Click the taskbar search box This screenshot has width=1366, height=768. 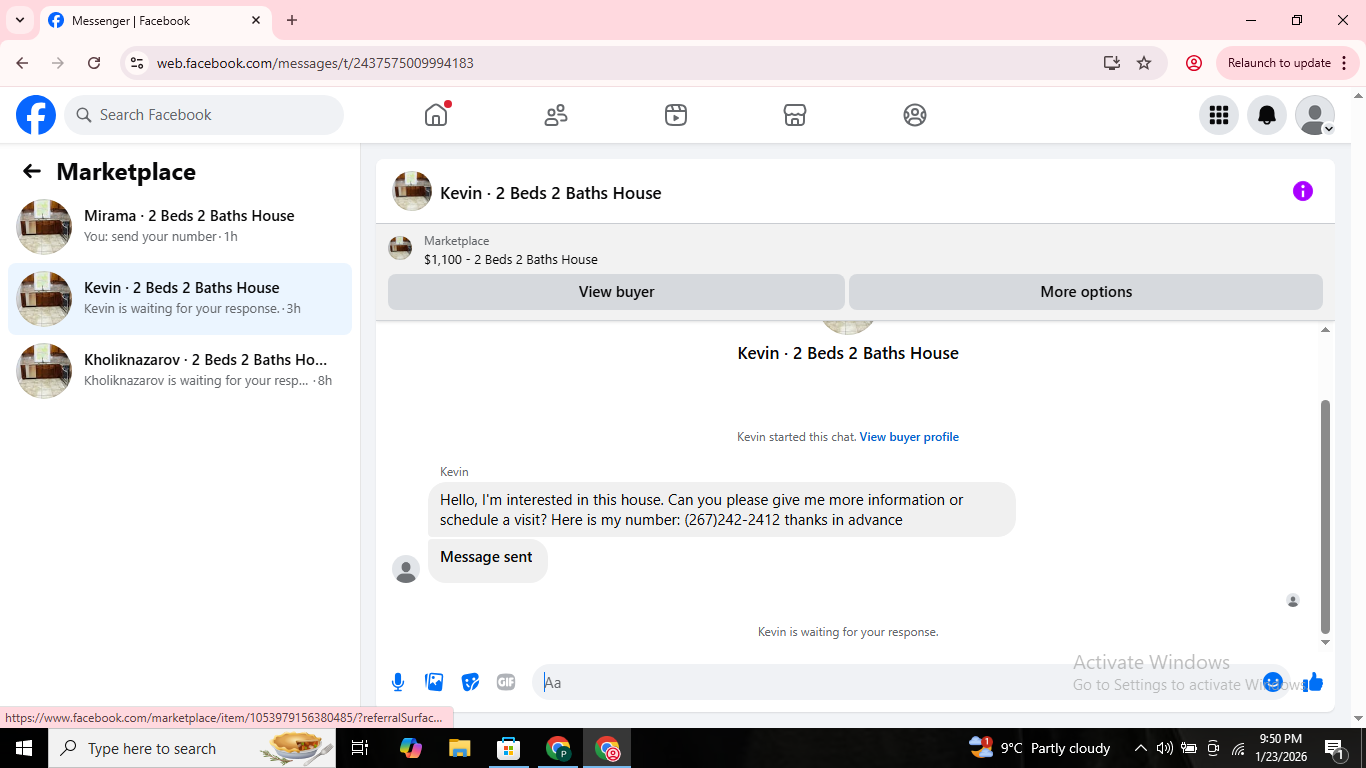pos(193,748)
